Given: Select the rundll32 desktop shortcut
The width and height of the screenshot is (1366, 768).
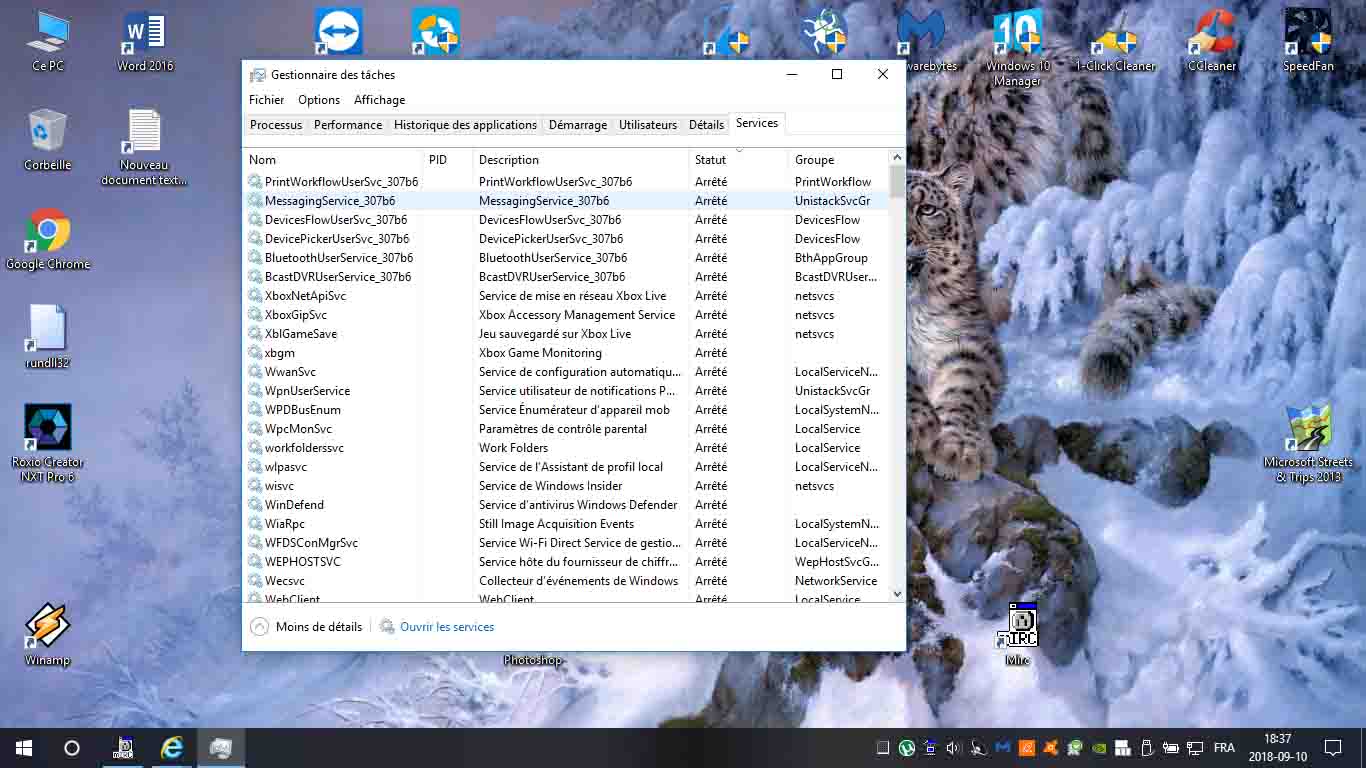Looking at the screenshot, I should pos(47,338).
